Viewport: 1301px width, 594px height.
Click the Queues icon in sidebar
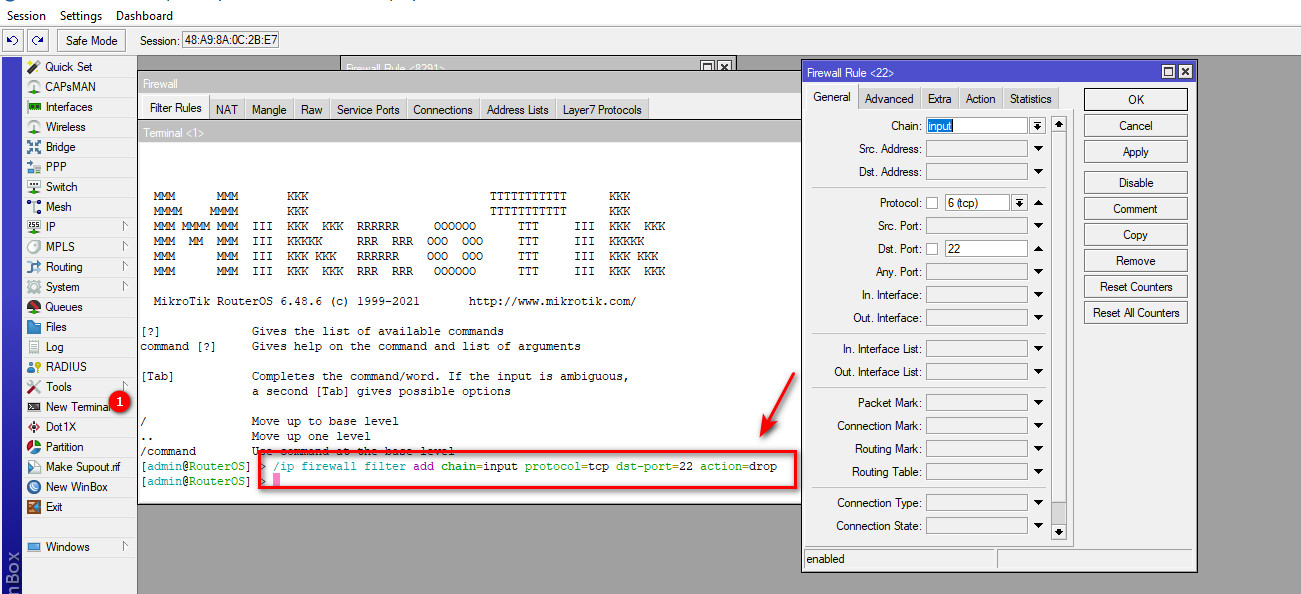click(34, 307)
